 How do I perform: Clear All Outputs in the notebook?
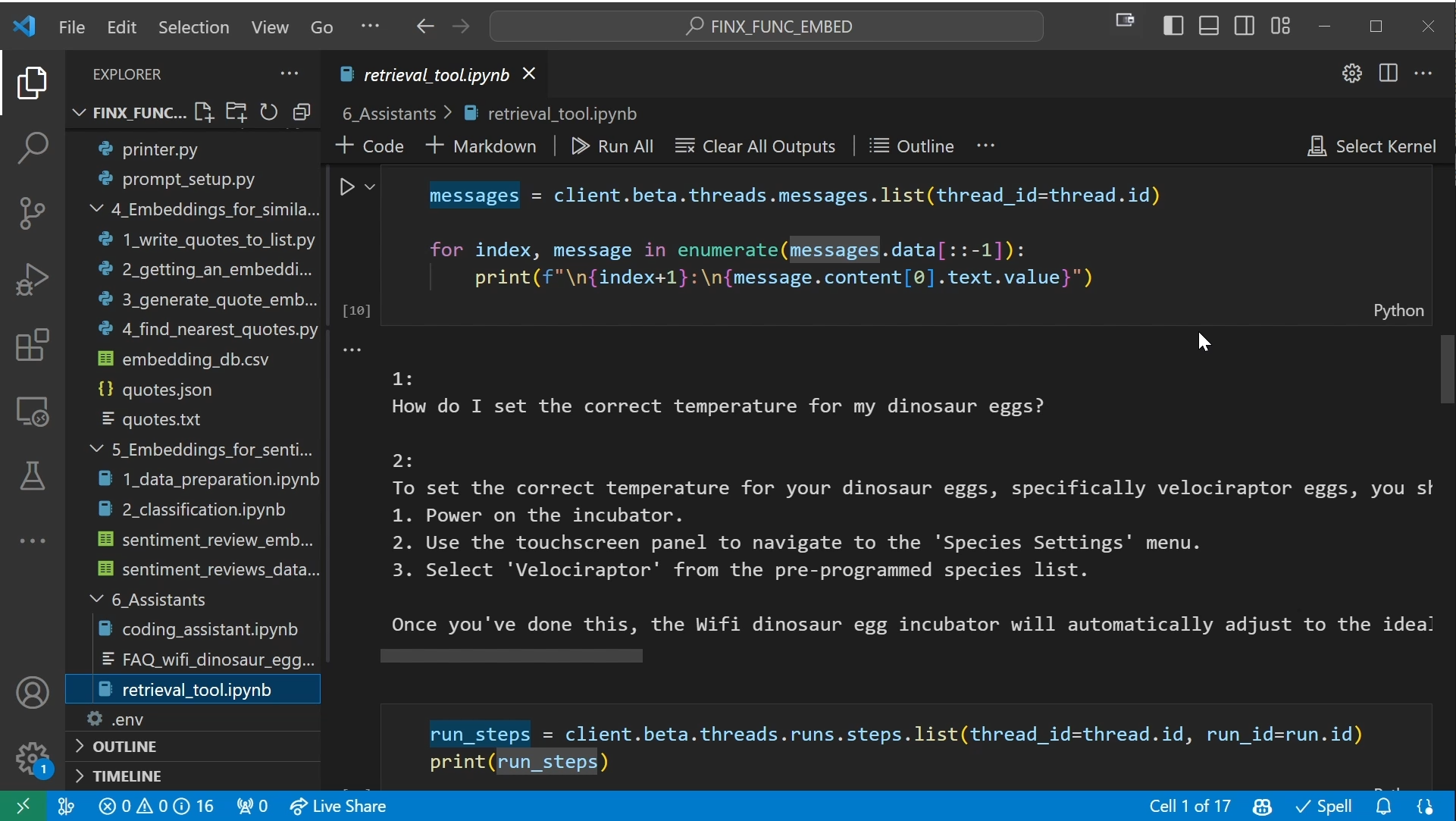[755, 146]
